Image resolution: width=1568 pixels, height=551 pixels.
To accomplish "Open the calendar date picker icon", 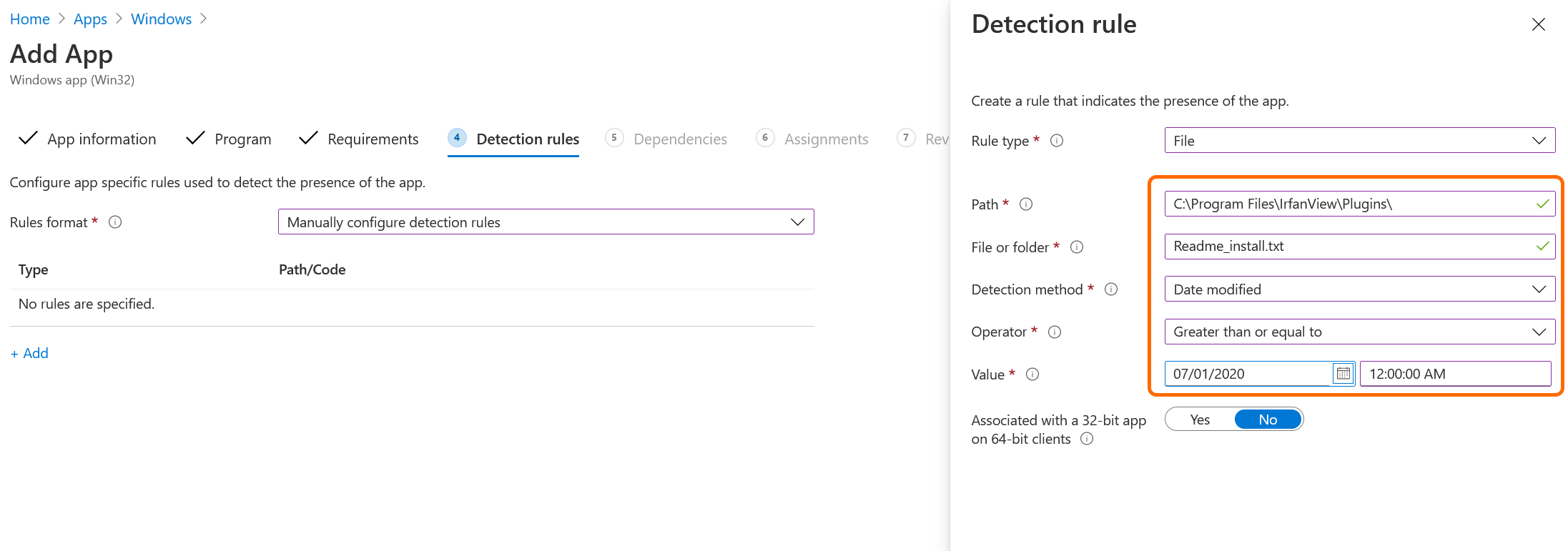I will click(x=1343, y=374).
